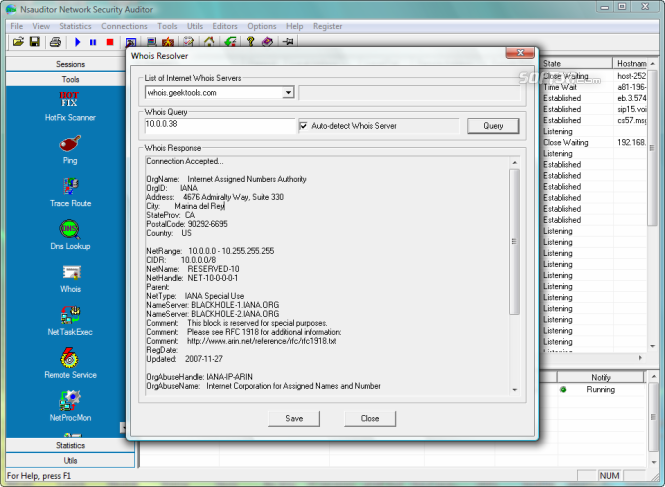Expand the Sessions sidebar section
The height and width of the screenshot is (487, 665).
[x=70, y=64]
